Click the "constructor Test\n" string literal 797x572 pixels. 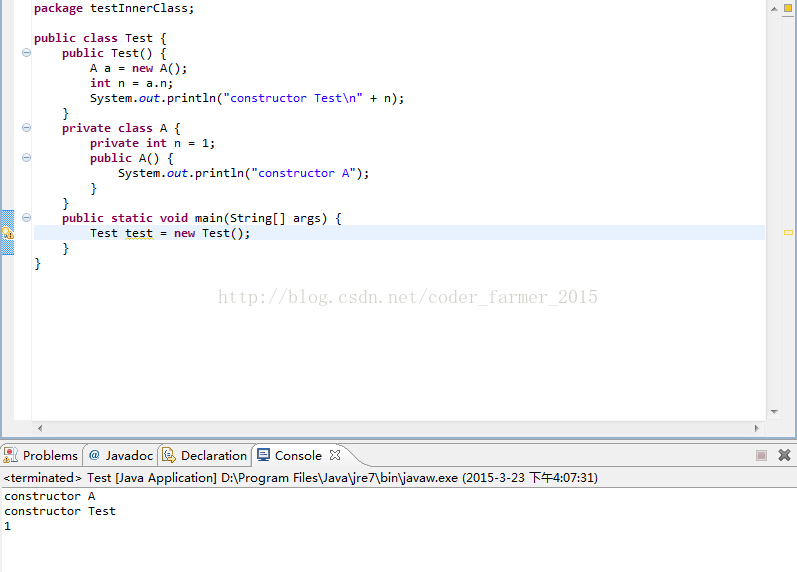click(293, 98)
